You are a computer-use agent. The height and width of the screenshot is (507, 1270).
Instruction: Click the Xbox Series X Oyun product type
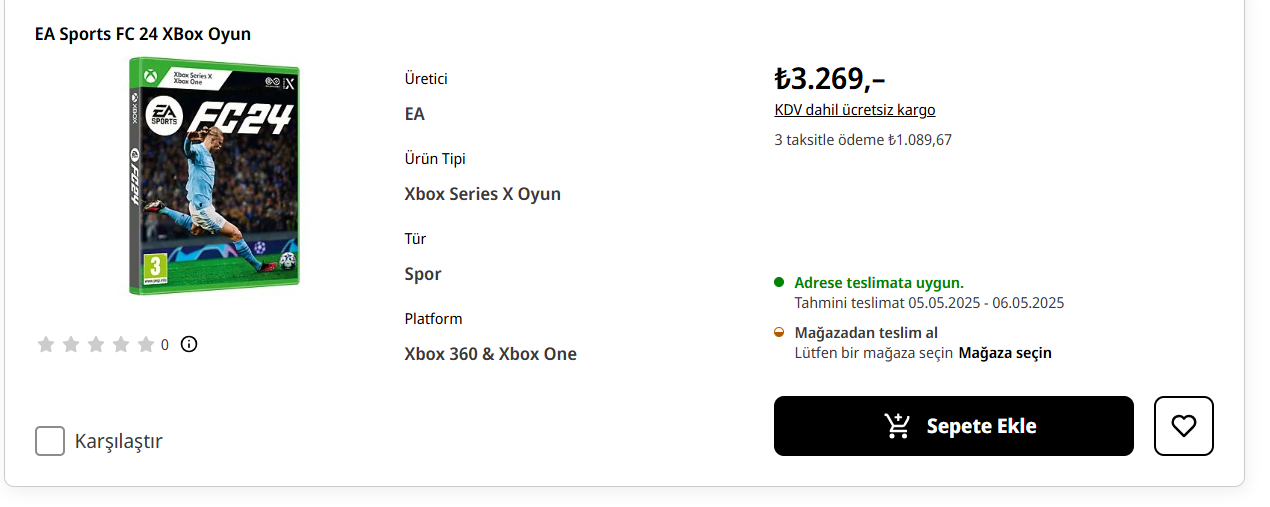pyautogui.click(x=482, y=194)
